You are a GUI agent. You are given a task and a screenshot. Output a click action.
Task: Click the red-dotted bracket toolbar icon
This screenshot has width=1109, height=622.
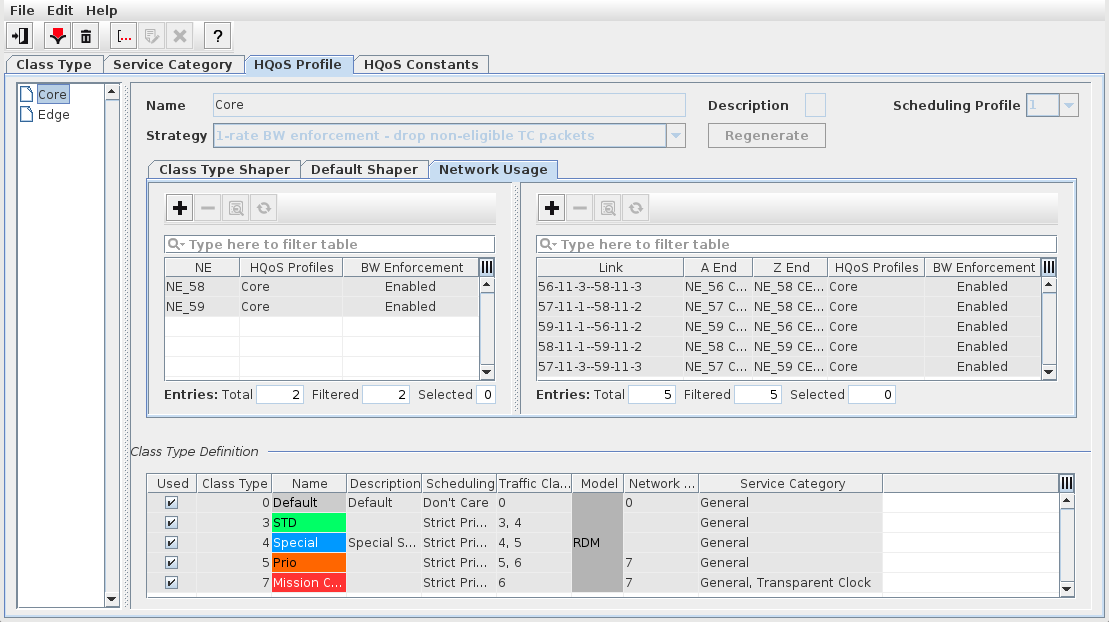(x=125, y=36)
